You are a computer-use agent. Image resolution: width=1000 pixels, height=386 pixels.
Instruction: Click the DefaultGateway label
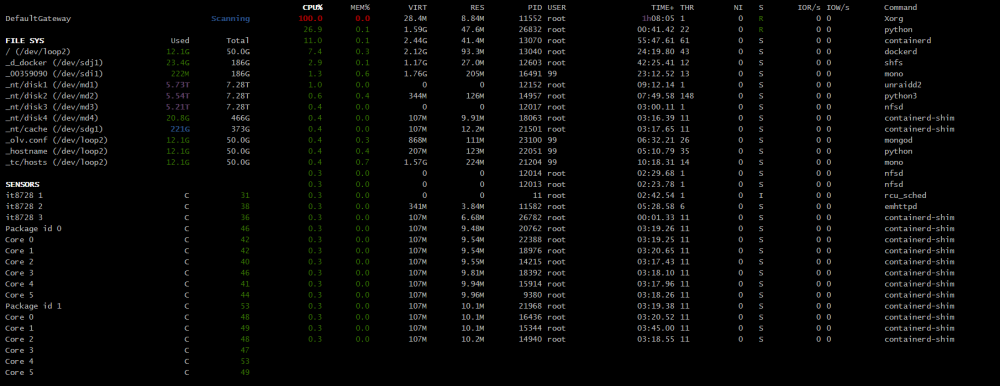point(38,19)
